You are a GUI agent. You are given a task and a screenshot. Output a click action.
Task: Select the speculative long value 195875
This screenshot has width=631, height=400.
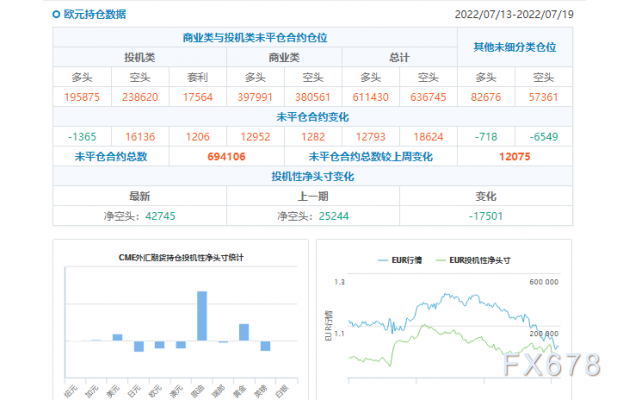pos(82,97)
